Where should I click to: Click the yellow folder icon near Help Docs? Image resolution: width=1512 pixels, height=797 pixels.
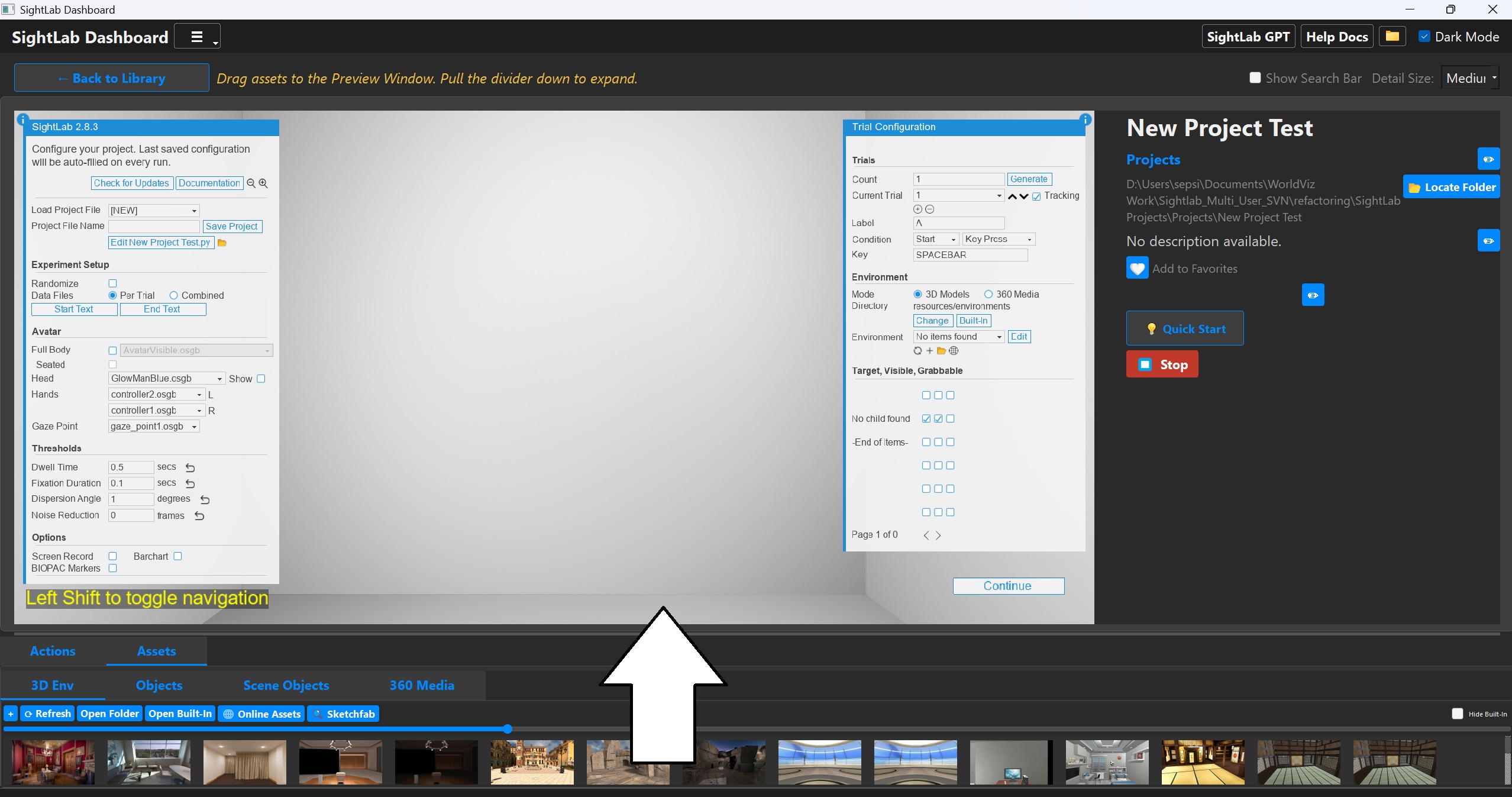(1392, 37)
